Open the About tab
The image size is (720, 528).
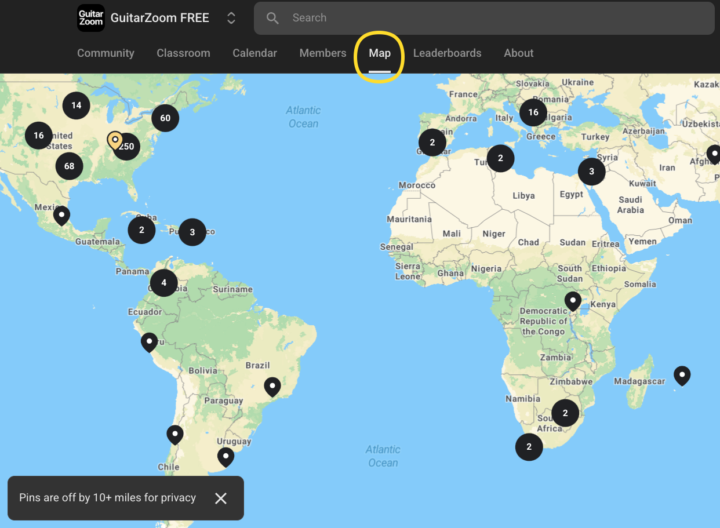(518, 53)
